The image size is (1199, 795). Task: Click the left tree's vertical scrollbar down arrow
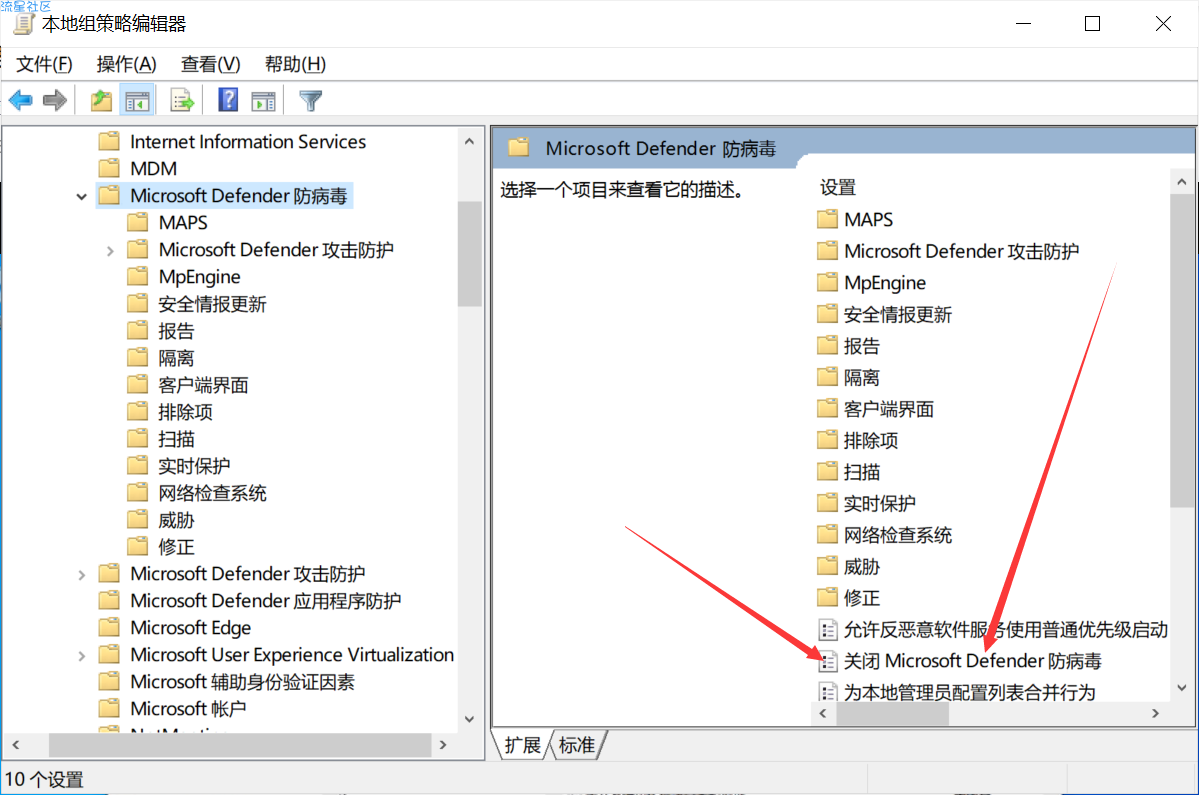point(470,719)
